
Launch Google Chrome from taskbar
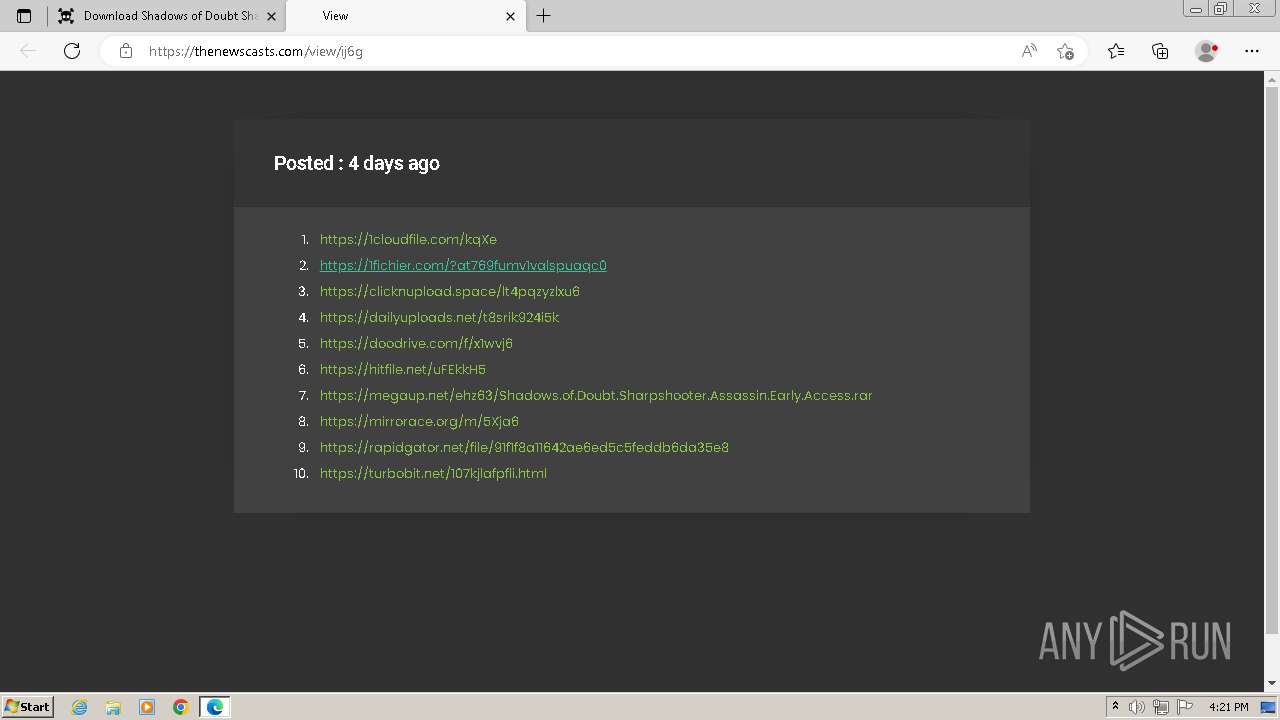click(x=181, y=707)
